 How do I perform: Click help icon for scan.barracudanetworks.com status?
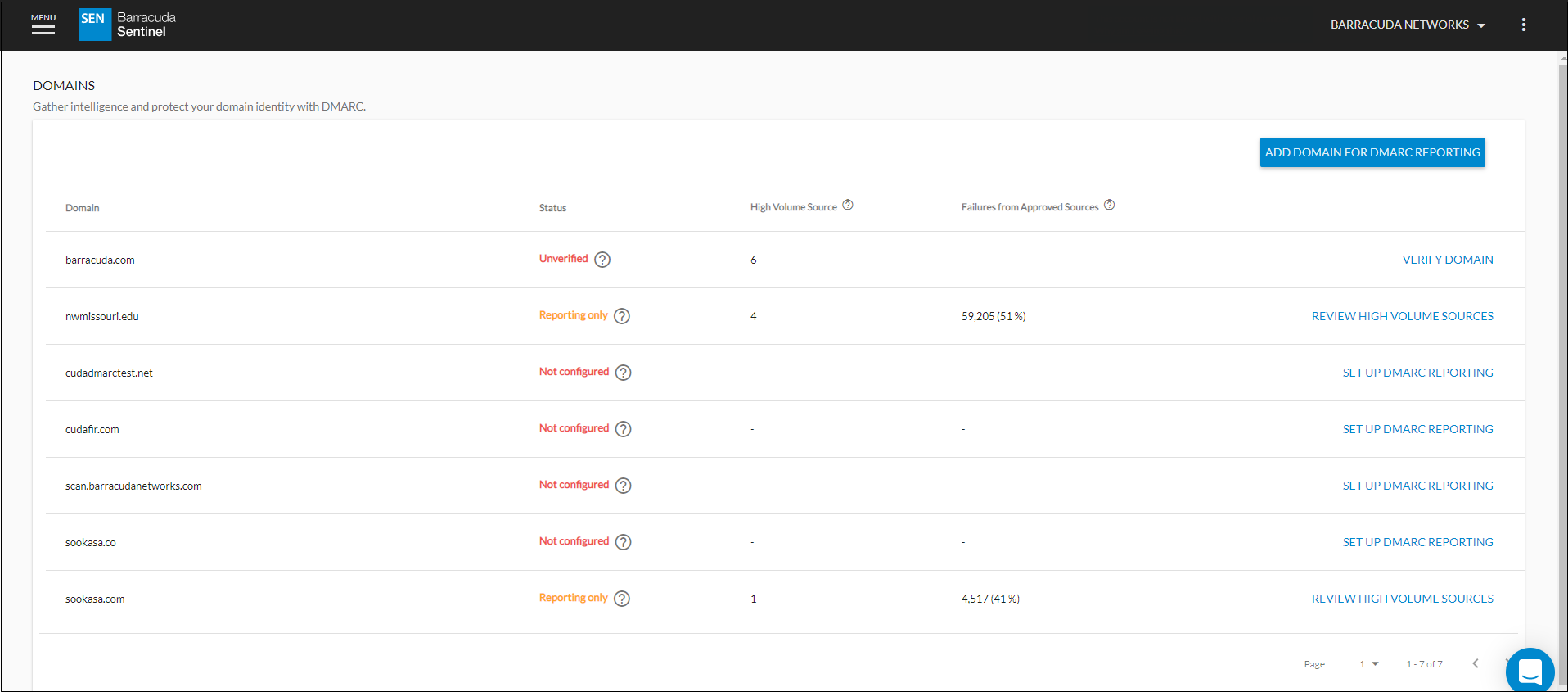pyautogui.click(x=623, y=486)
